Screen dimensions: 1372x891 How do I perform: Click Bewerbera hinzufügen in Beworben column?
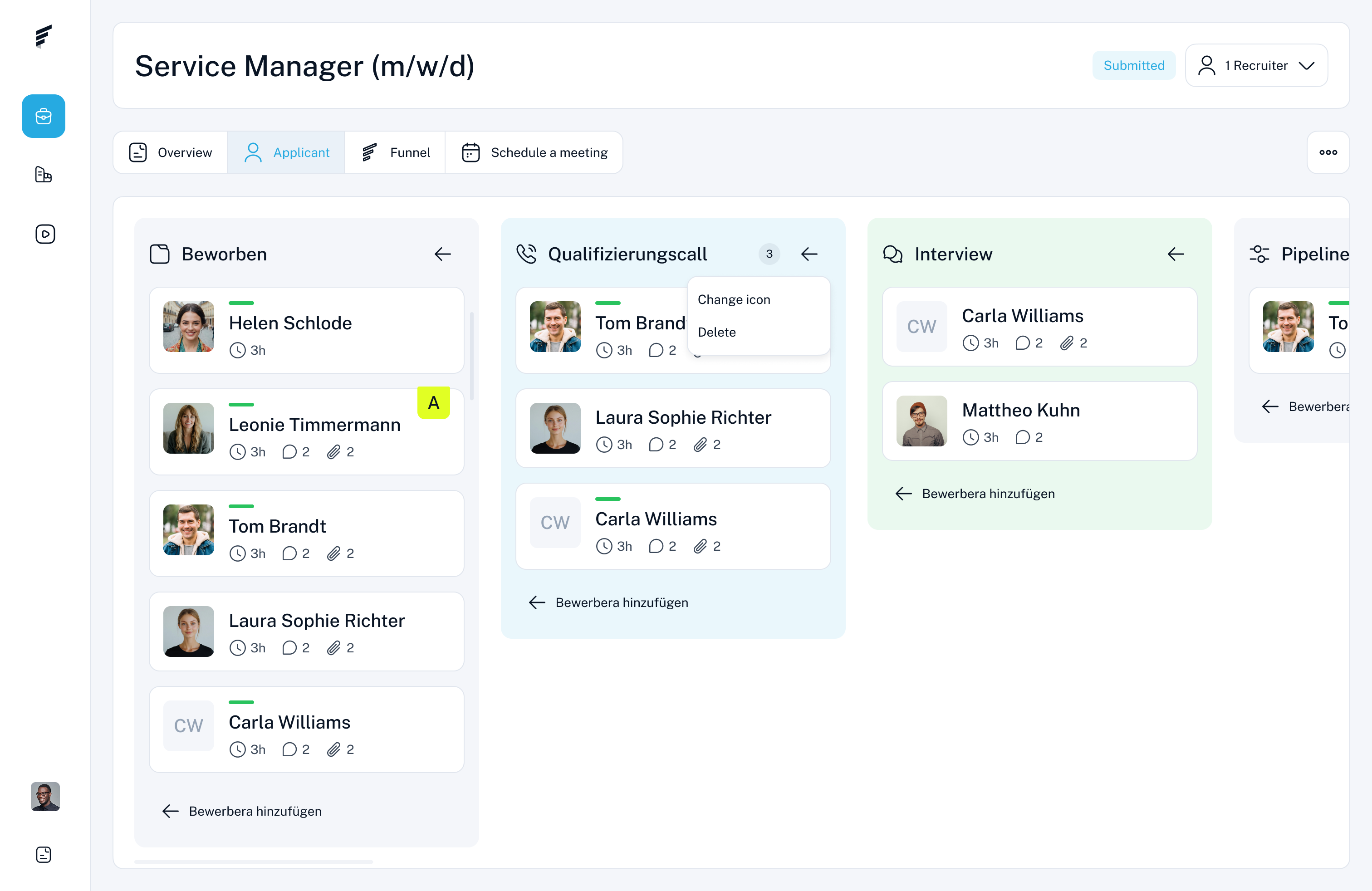[242, 811]
